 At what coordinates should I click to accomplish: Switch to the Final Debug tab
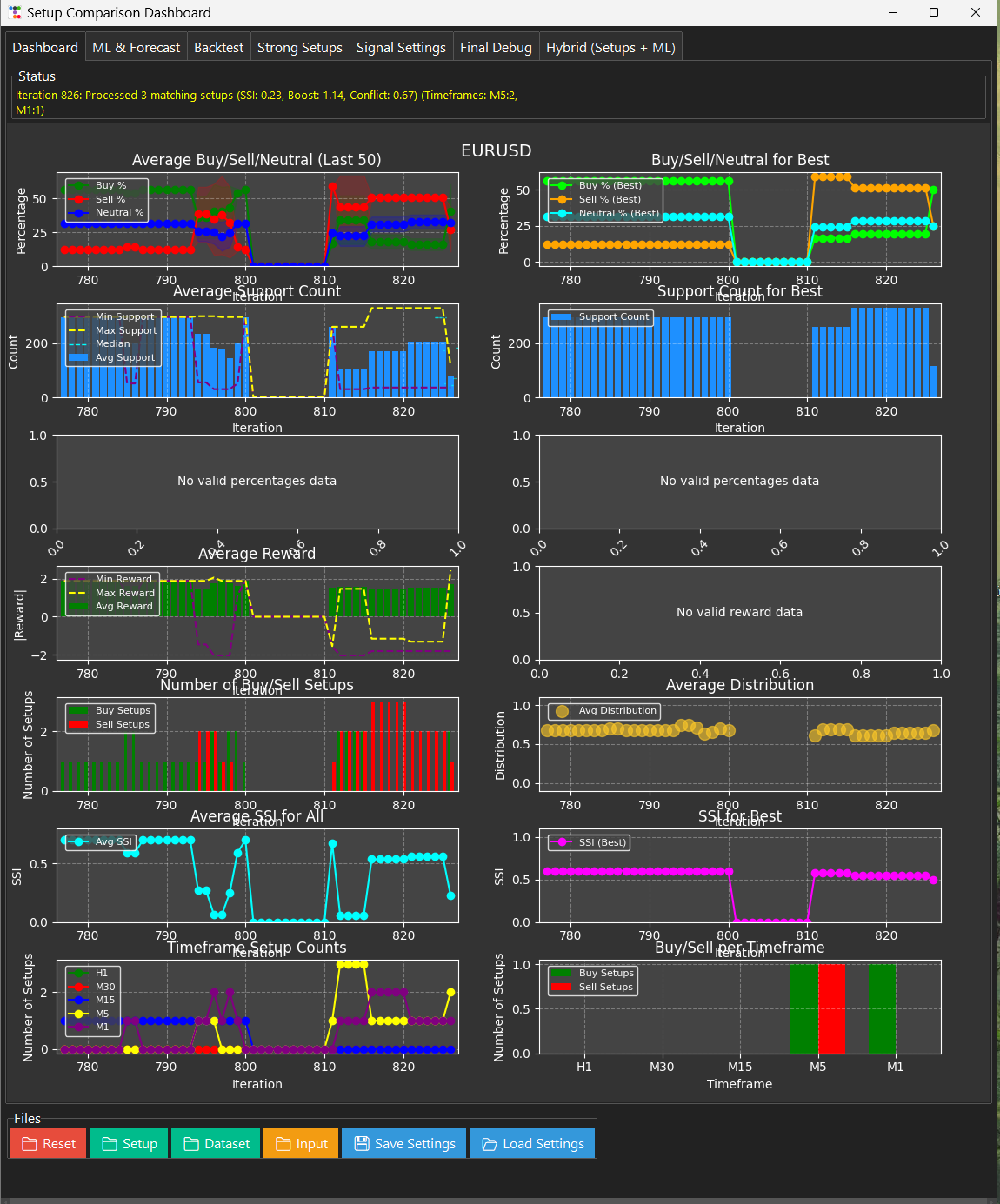point(496,48)
